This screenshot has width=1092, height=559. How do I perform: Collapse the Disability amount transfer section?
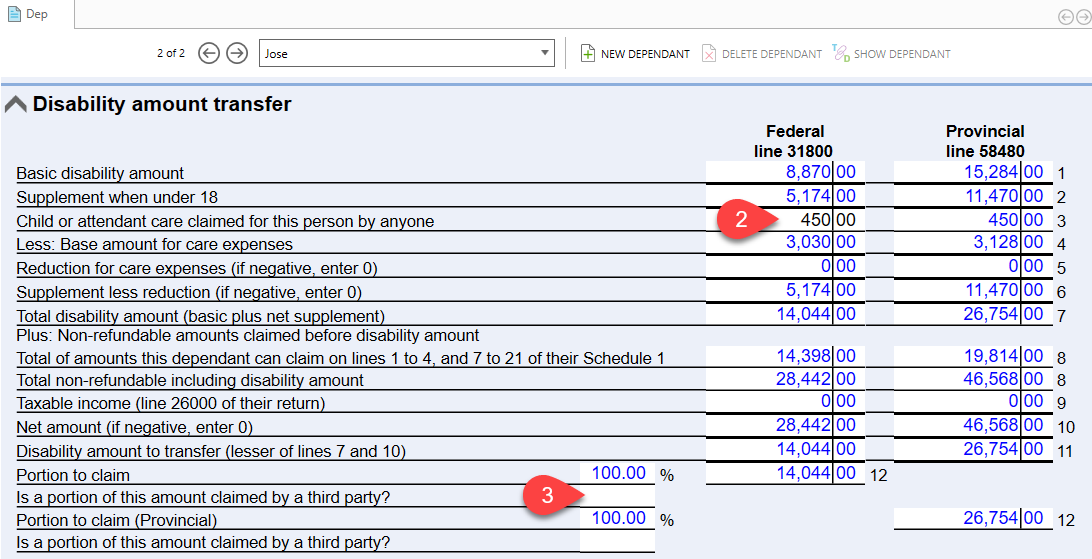(15, 104)
